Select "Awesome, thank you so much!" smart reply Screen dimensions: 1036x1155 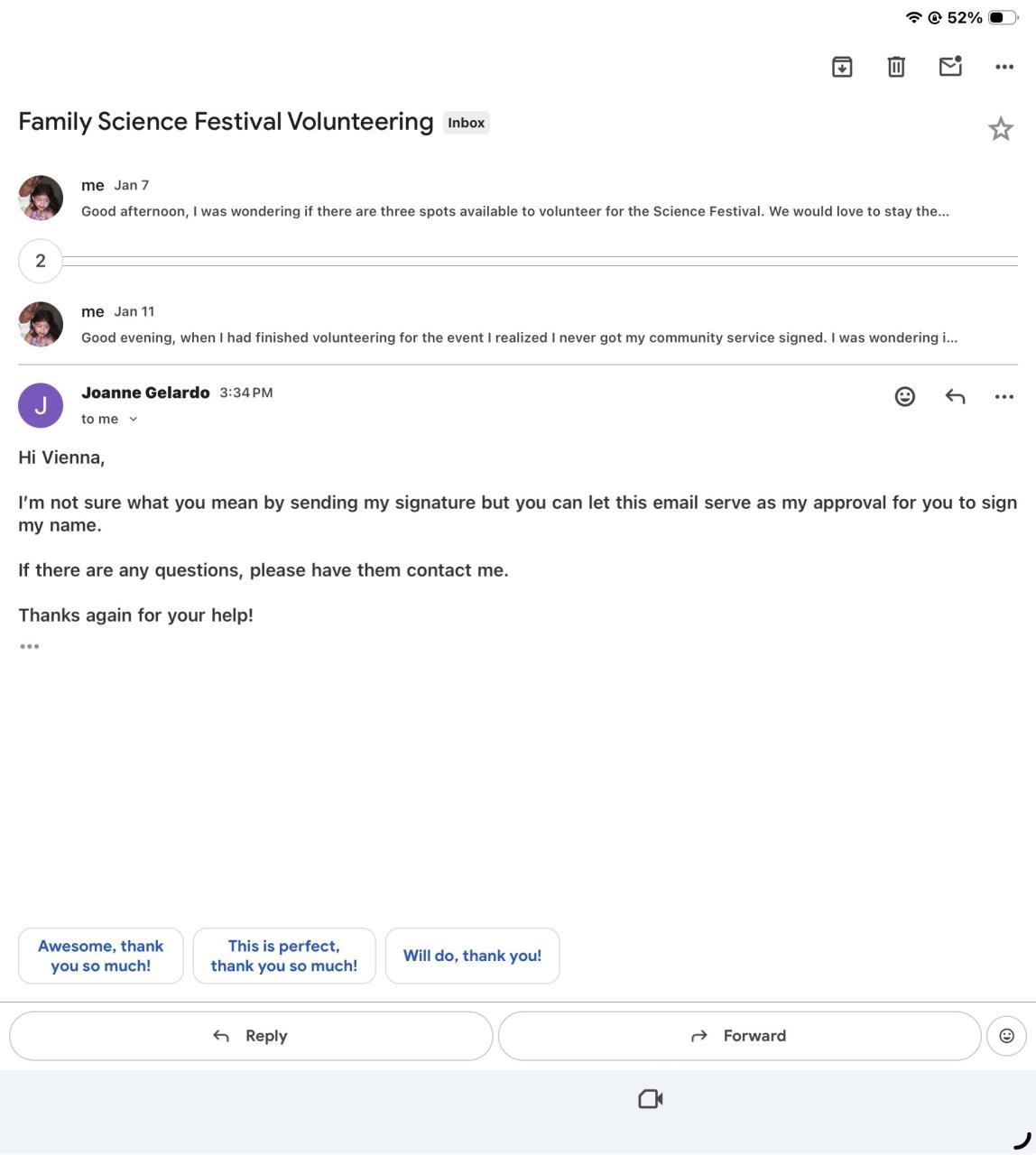click(101, 956)
